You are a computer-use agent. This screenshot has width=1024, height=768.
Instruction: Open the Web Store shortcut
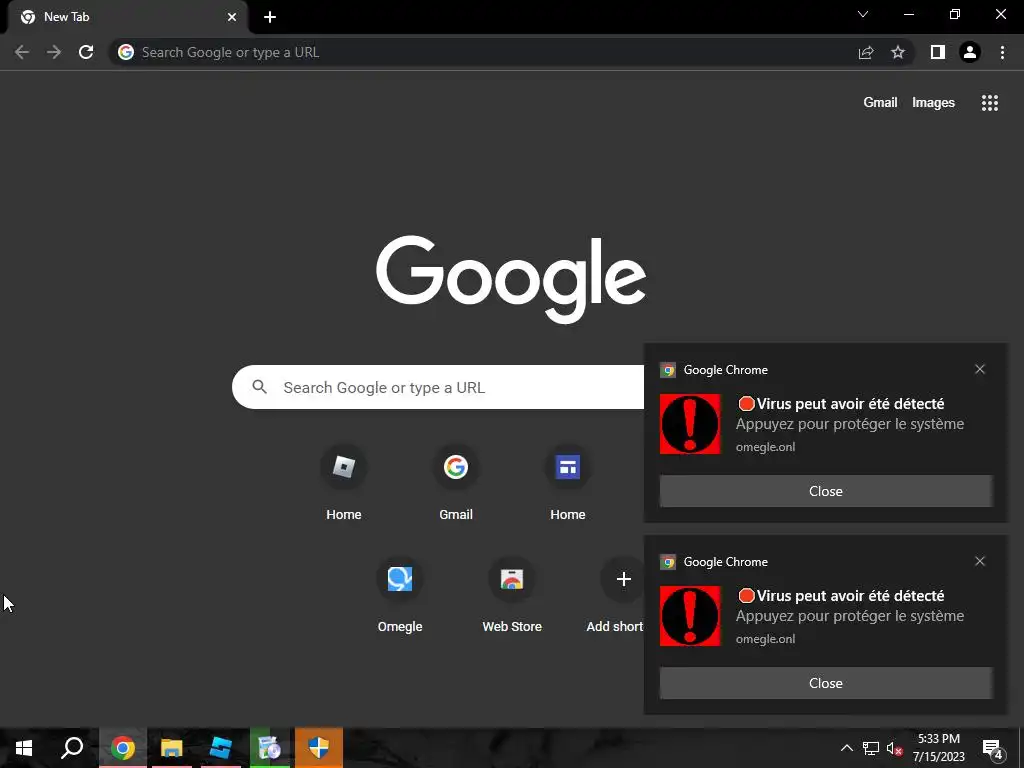point(512,595)
